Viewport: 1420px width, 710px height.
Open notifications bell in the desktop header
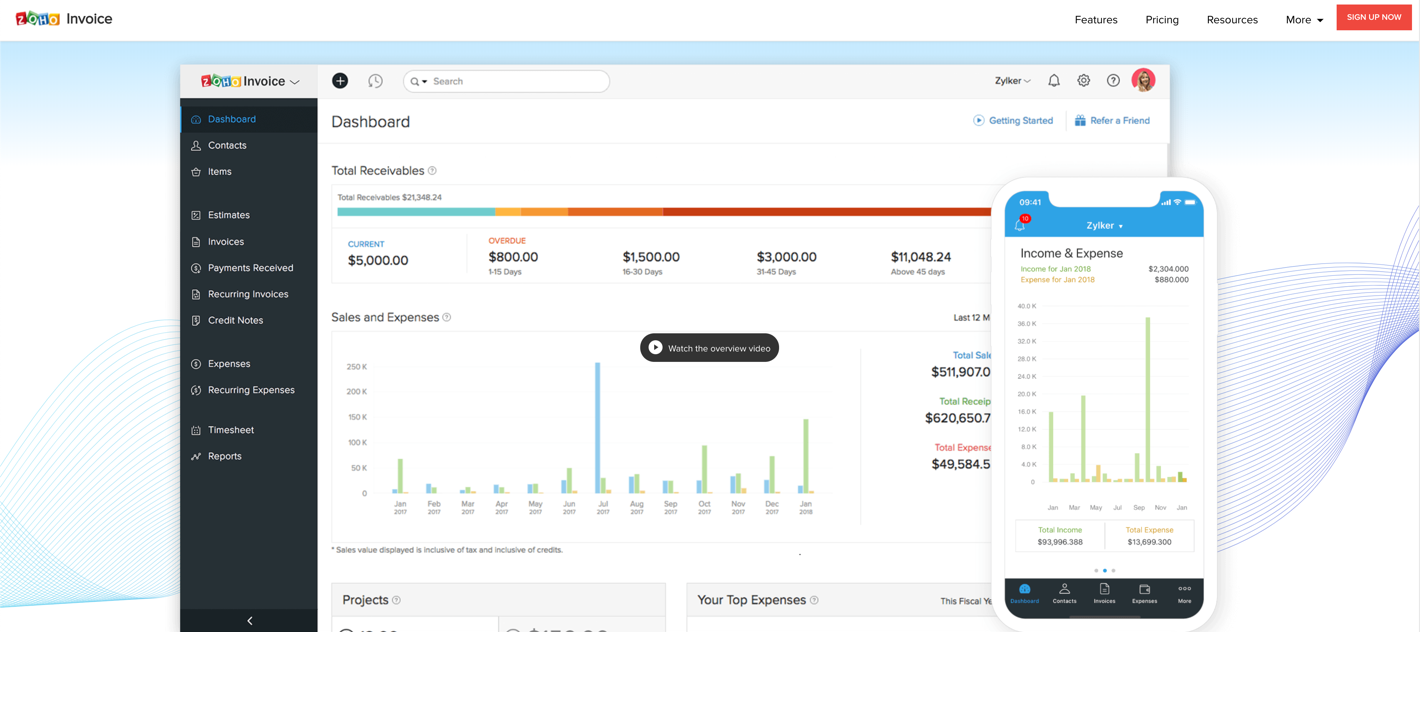pos(1054,81)
